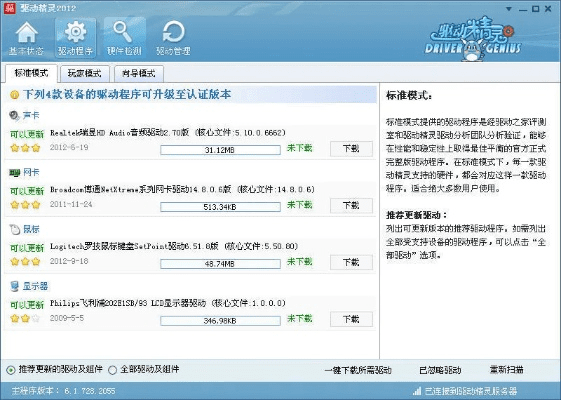Click the date 2009-5-5
This screenshot has height=400, width=561.
click(x=67, y=318)
